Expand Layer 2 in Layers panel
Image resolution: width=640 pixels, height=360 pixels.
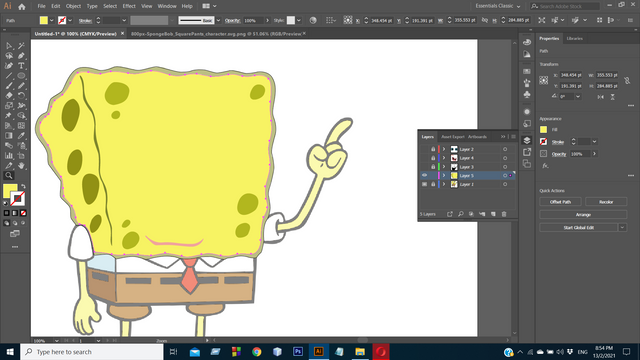[444, 149]
